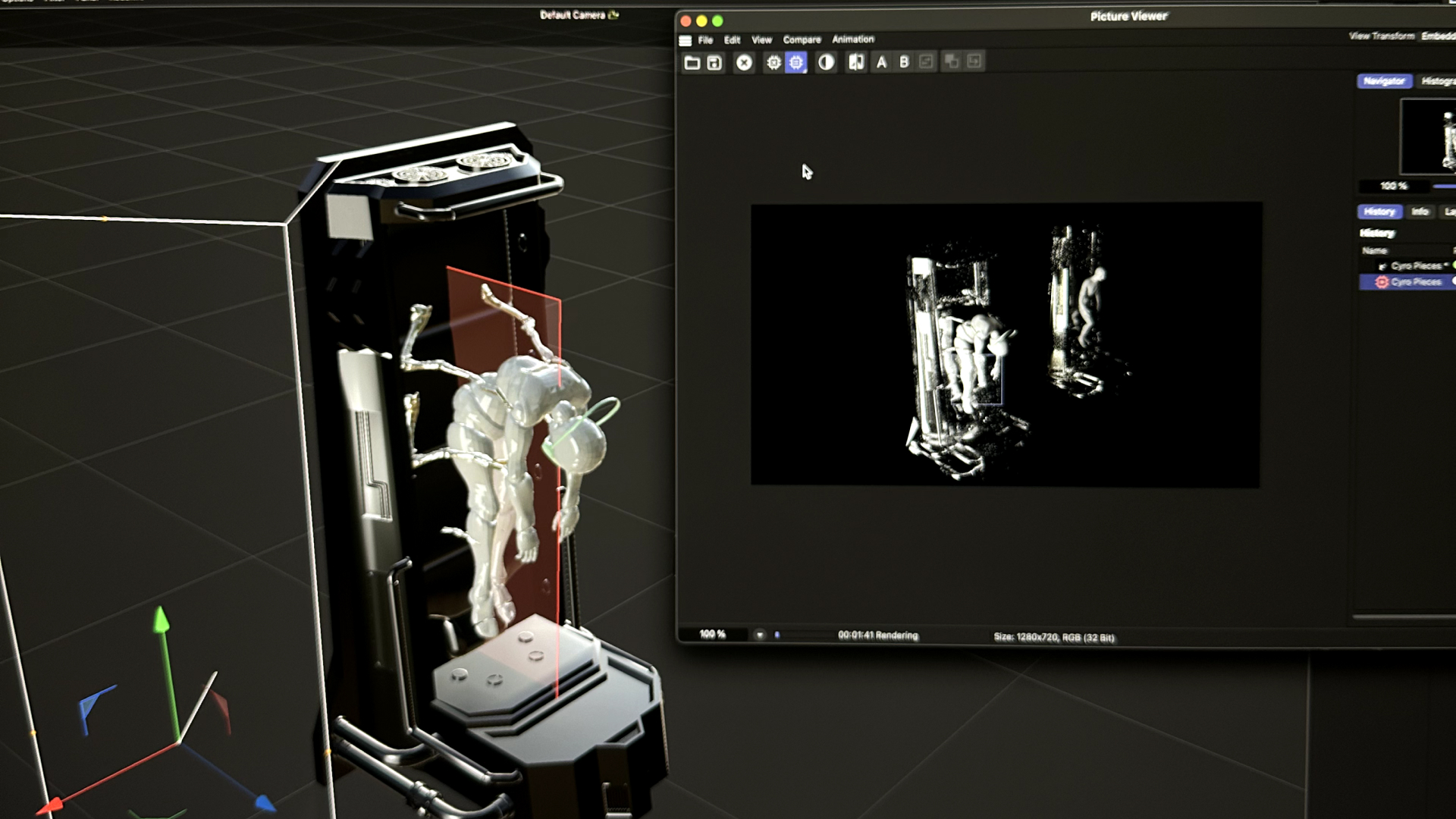Open the View menu in Picture Viewer
The height and width of the screenshot is (819, 1456).
click(x=761, y=39)
